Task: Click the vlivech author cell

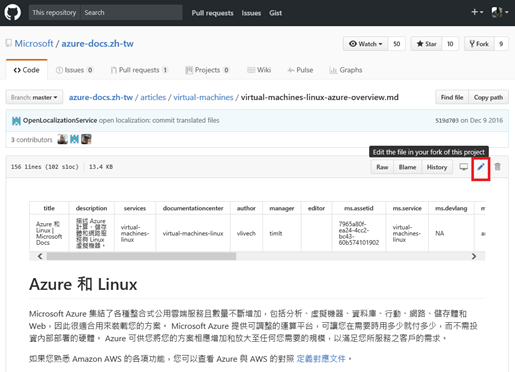Action: coord(246,233)
